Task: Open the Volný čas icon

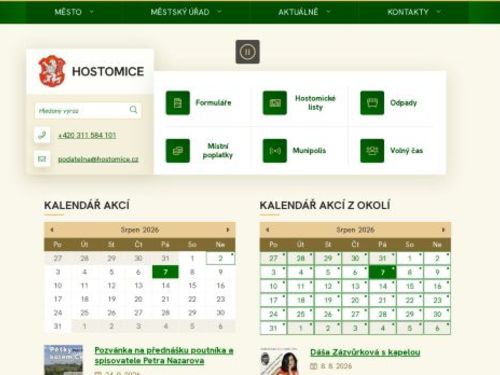Action: pyautogui.click(x=372, y=151)
